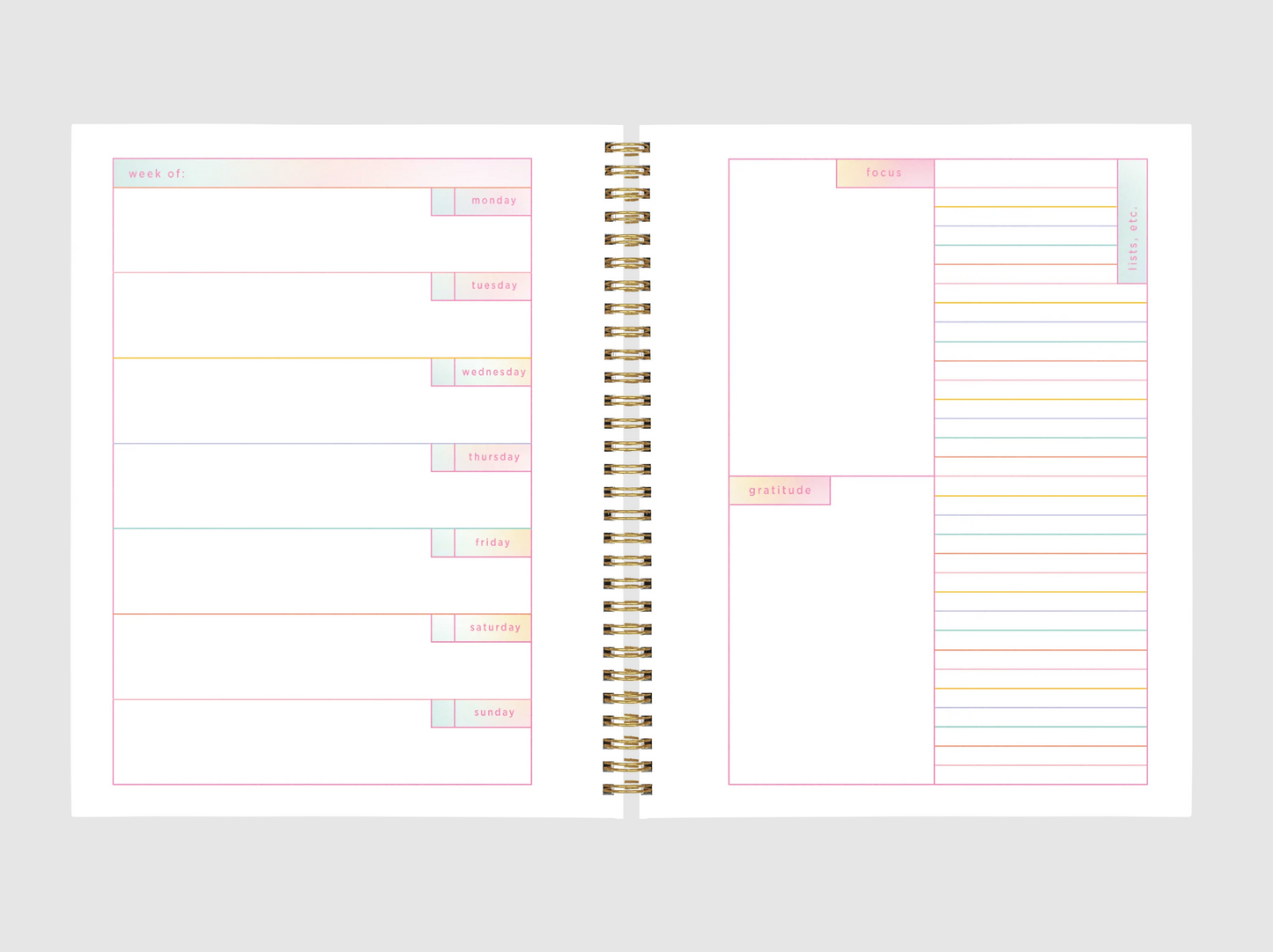The height and width of the screenshot is (952, 1273).
Task: Tick the small box beside wednesday
Action: click(x=443, y=373)
